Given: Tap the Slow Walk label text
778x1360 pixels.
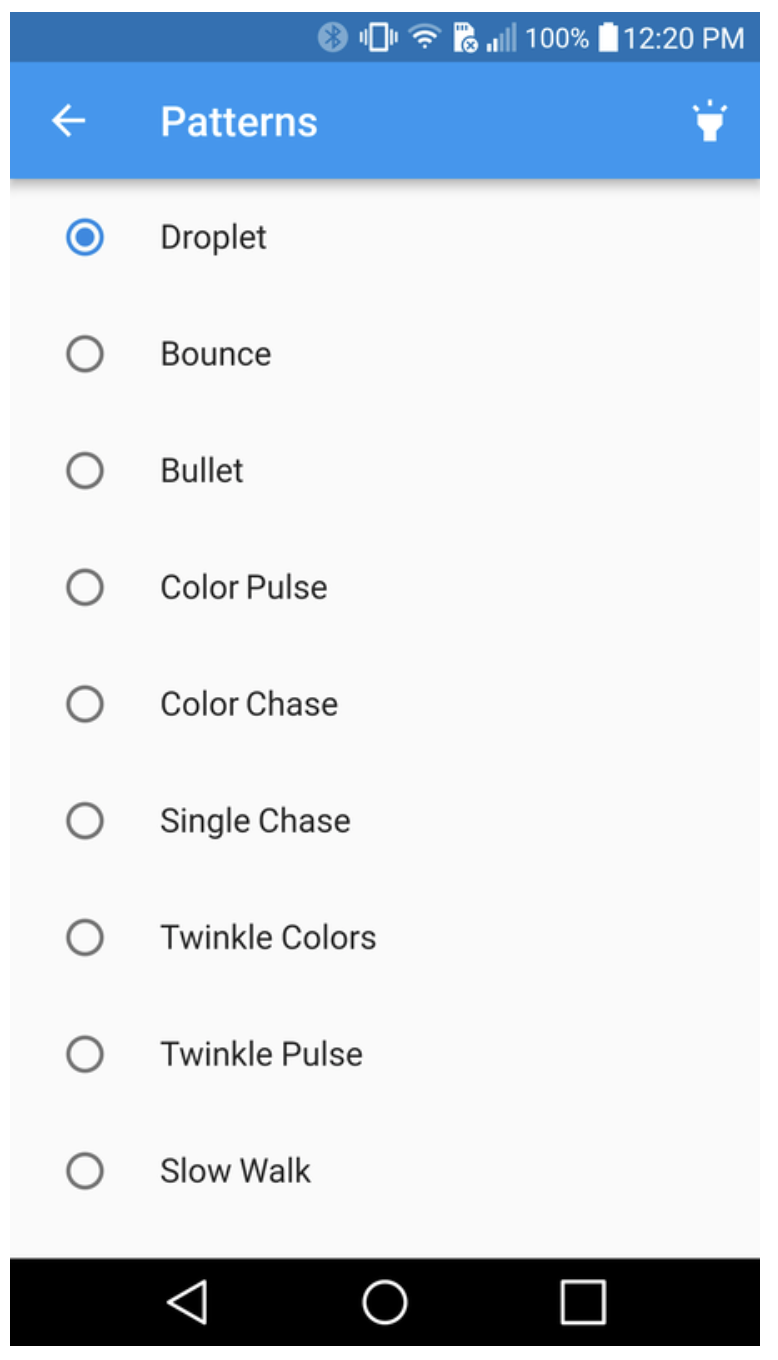Looking at the screenshot, I should [235, 1171].
